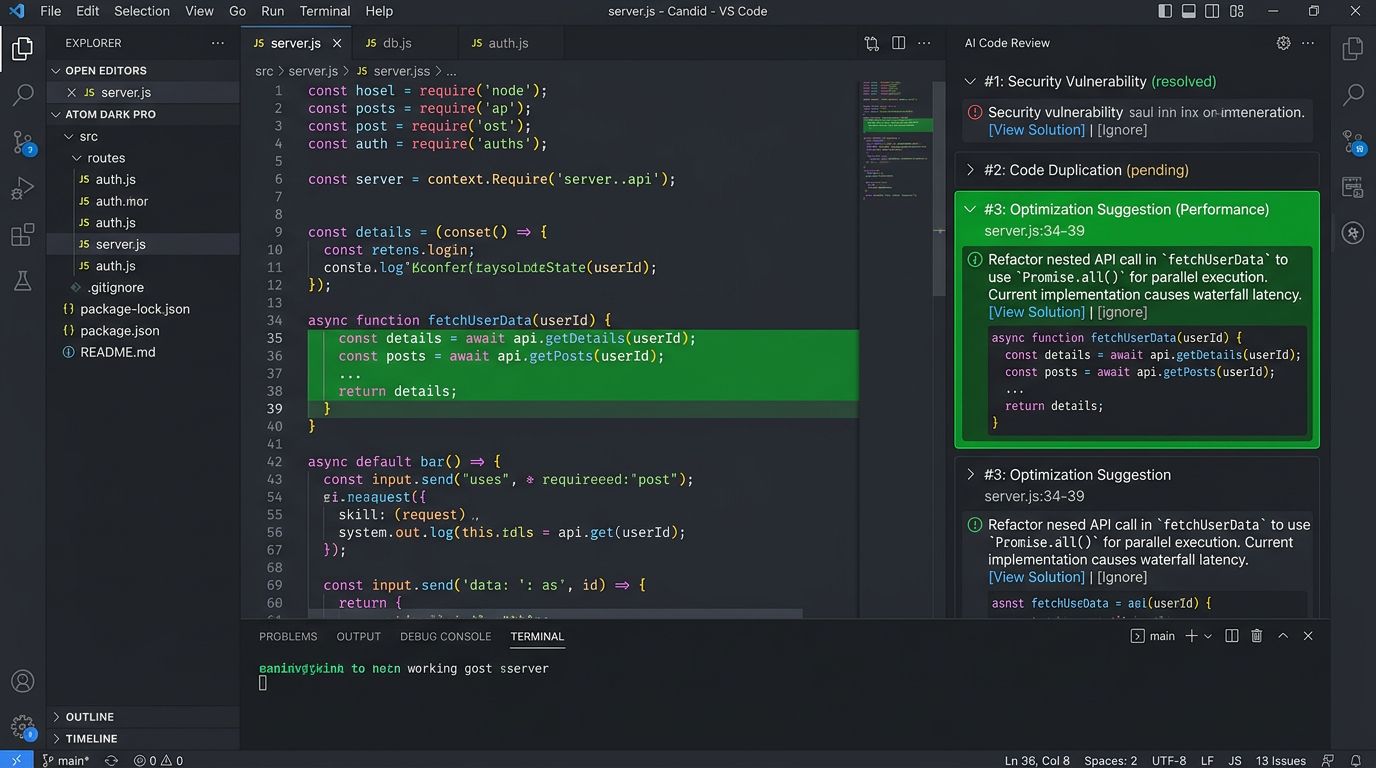Screen dimensions: 1376x768
Task: Open the Selection menu
Action: [x=142, y=11]
